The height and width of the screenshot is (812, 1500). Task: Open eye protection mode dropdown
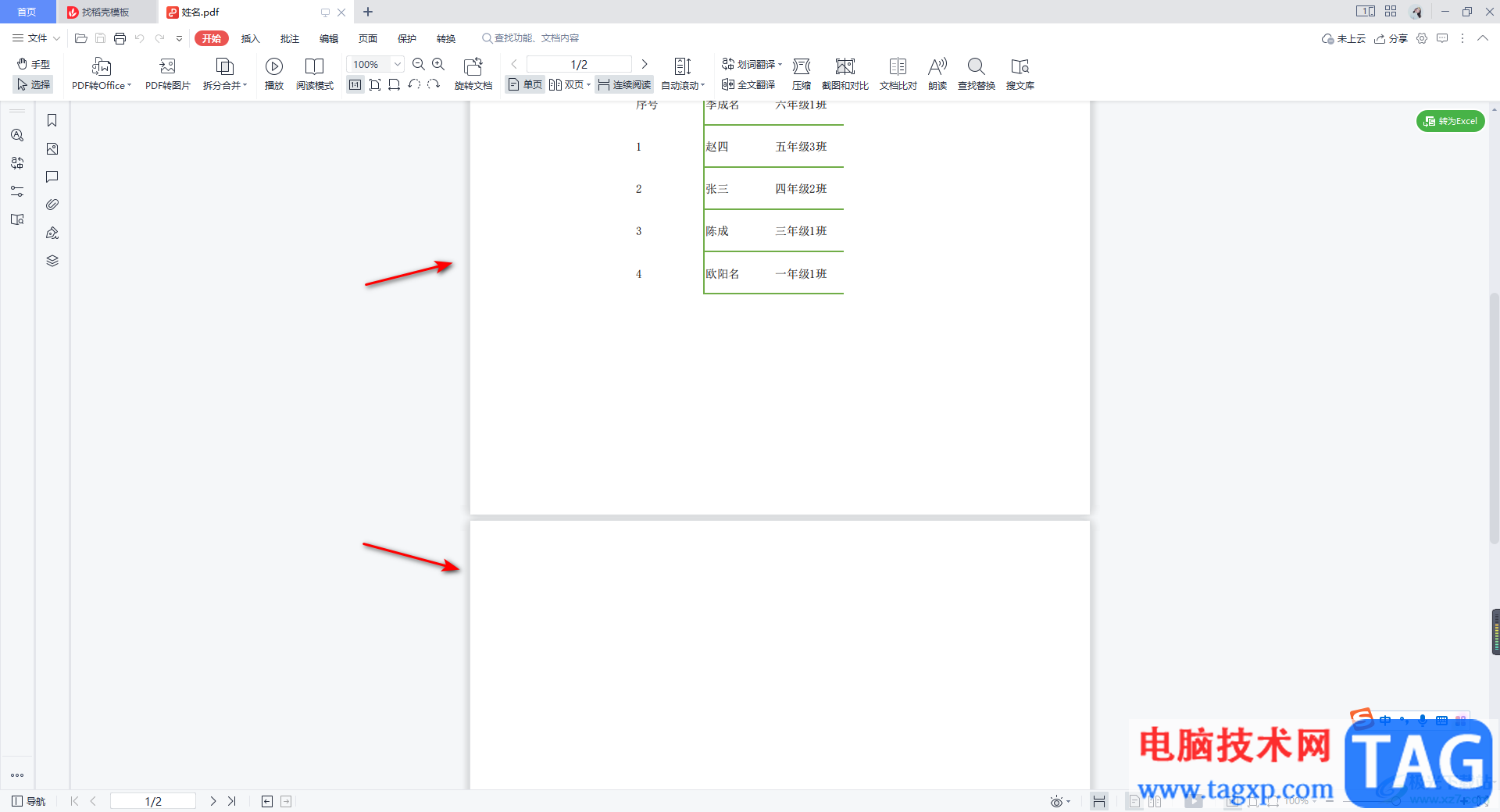coord(1060,801)
